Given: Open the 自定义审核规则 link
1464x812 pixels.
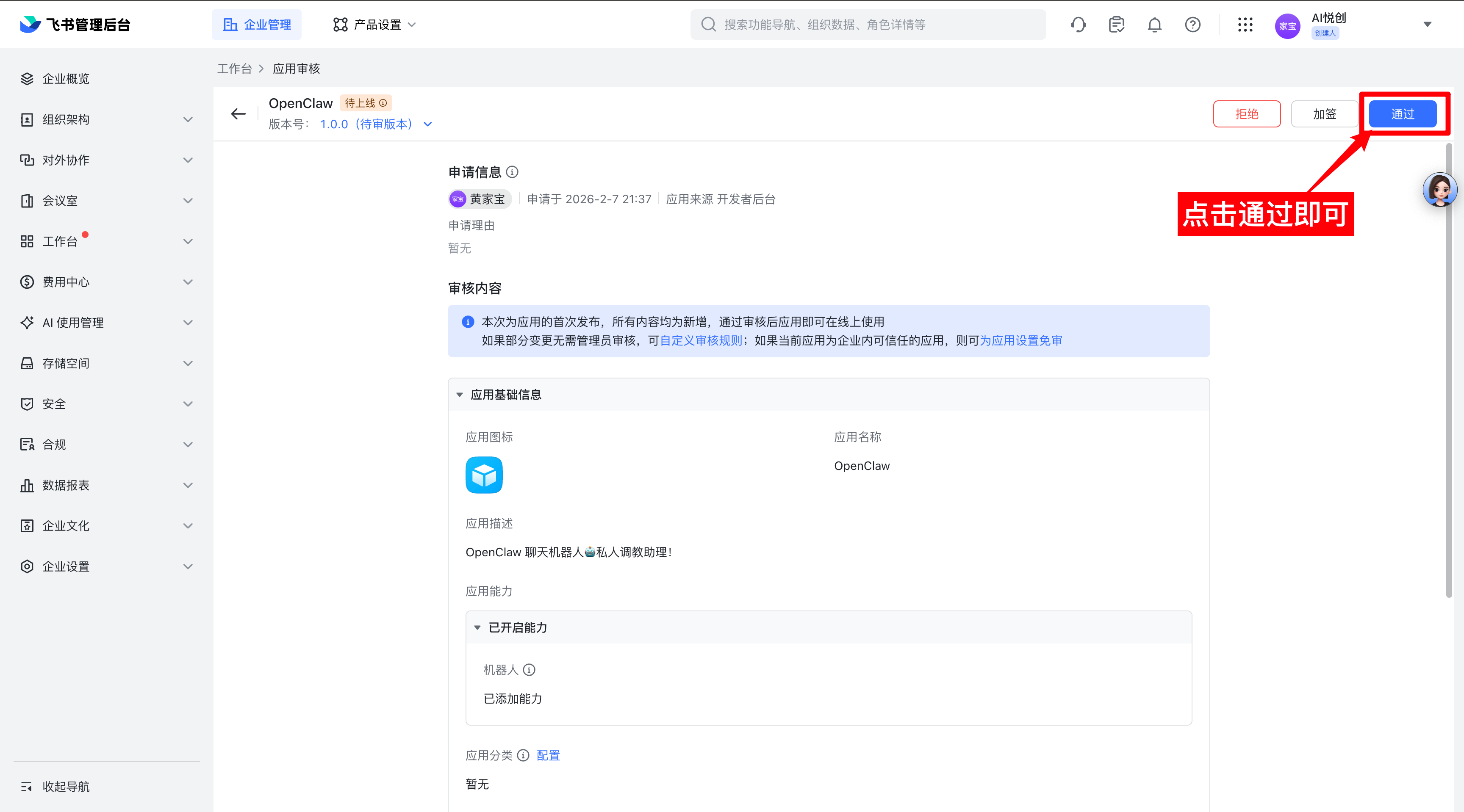Looking at the screenshot, I should [x=701, y=341].
